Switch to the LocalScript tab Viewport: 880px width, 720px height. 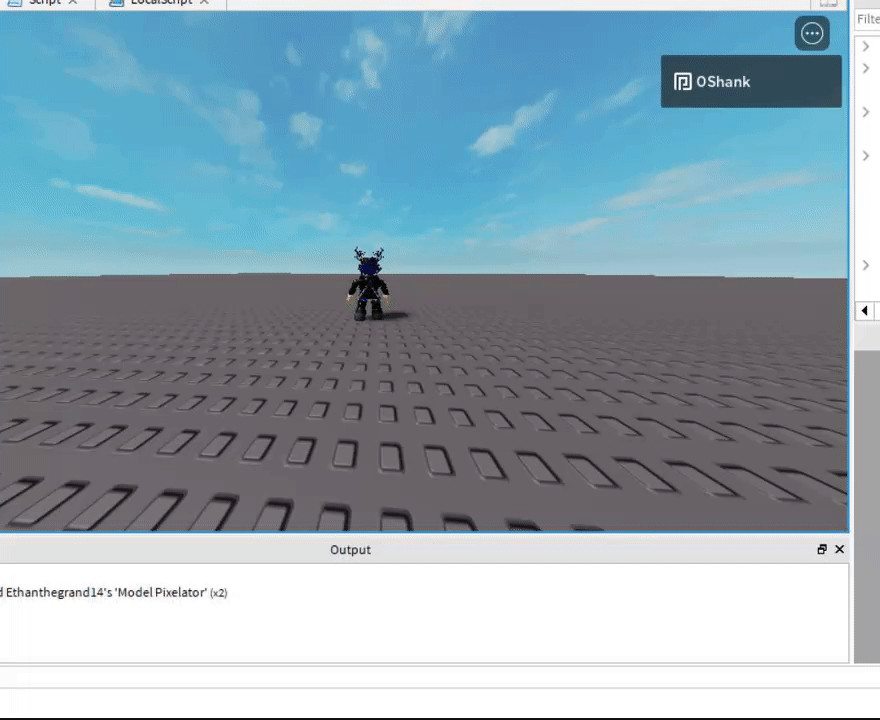(161, 3)
